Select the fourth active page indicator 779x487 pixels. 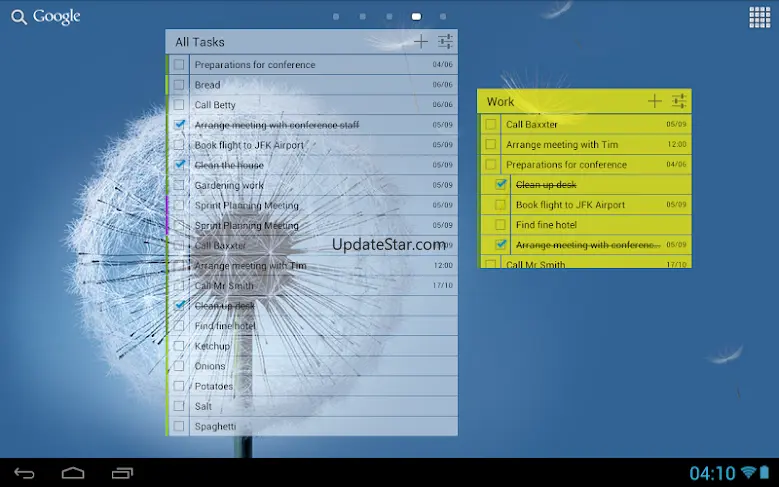click(x=416, y=16)
